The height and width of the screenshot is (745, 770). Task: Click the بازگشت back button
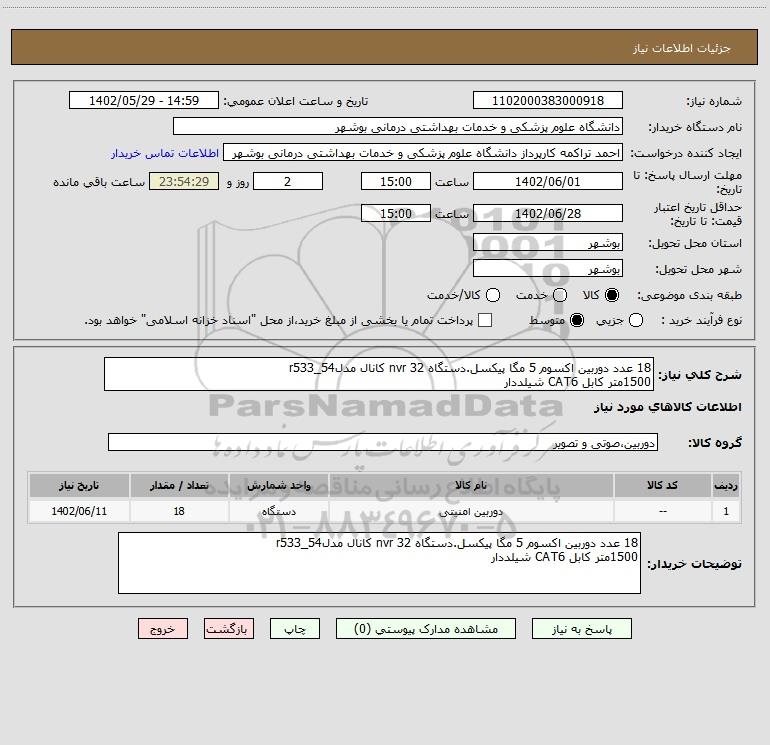point(229,629)
